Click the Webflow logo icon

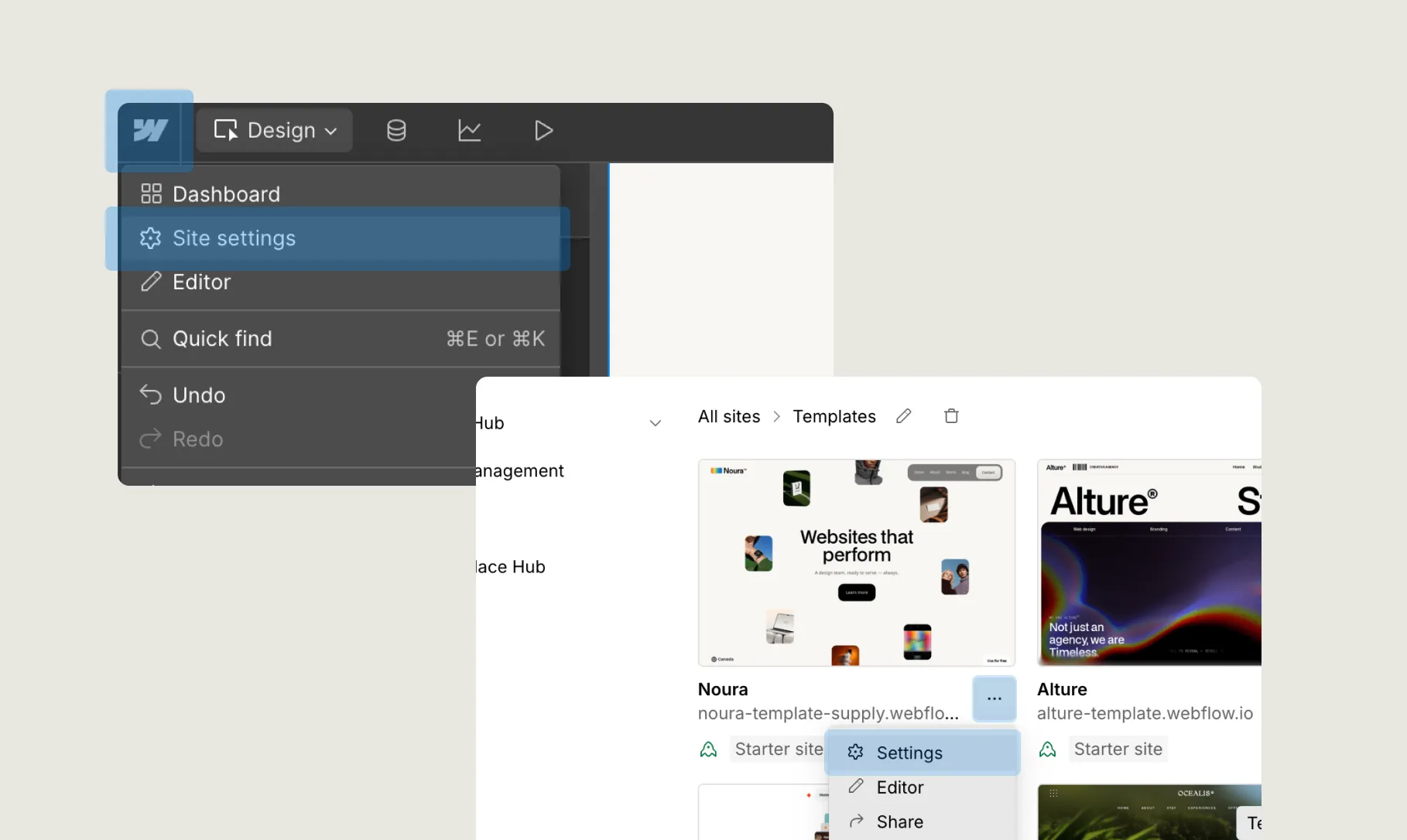(149, 131)
